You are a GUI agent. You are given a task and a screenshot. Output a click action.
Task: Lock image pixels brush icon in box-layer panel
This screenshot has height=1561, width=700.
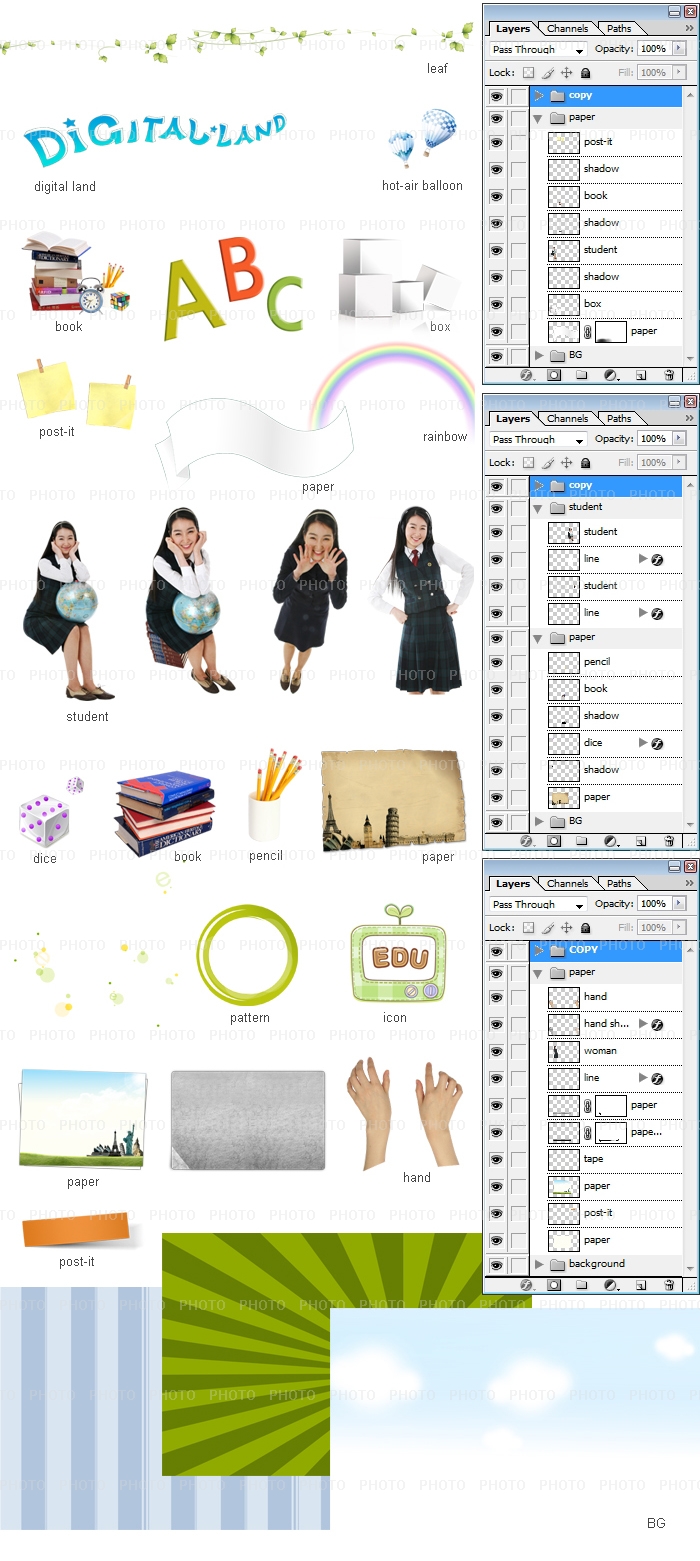(x=548, y=73)
